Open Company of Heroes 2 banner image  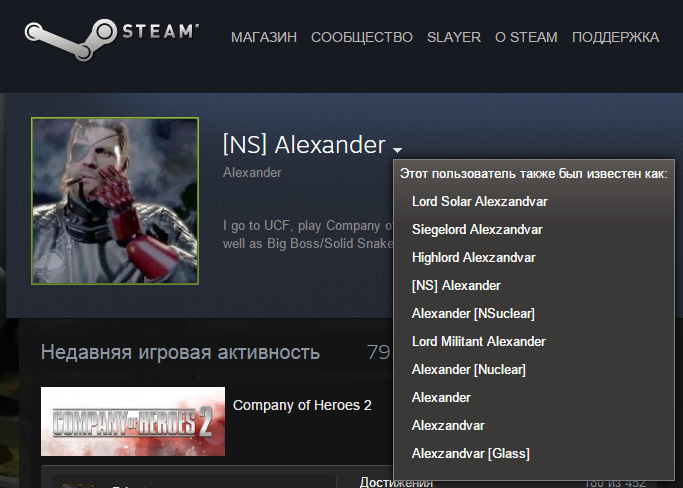[133, 421]
